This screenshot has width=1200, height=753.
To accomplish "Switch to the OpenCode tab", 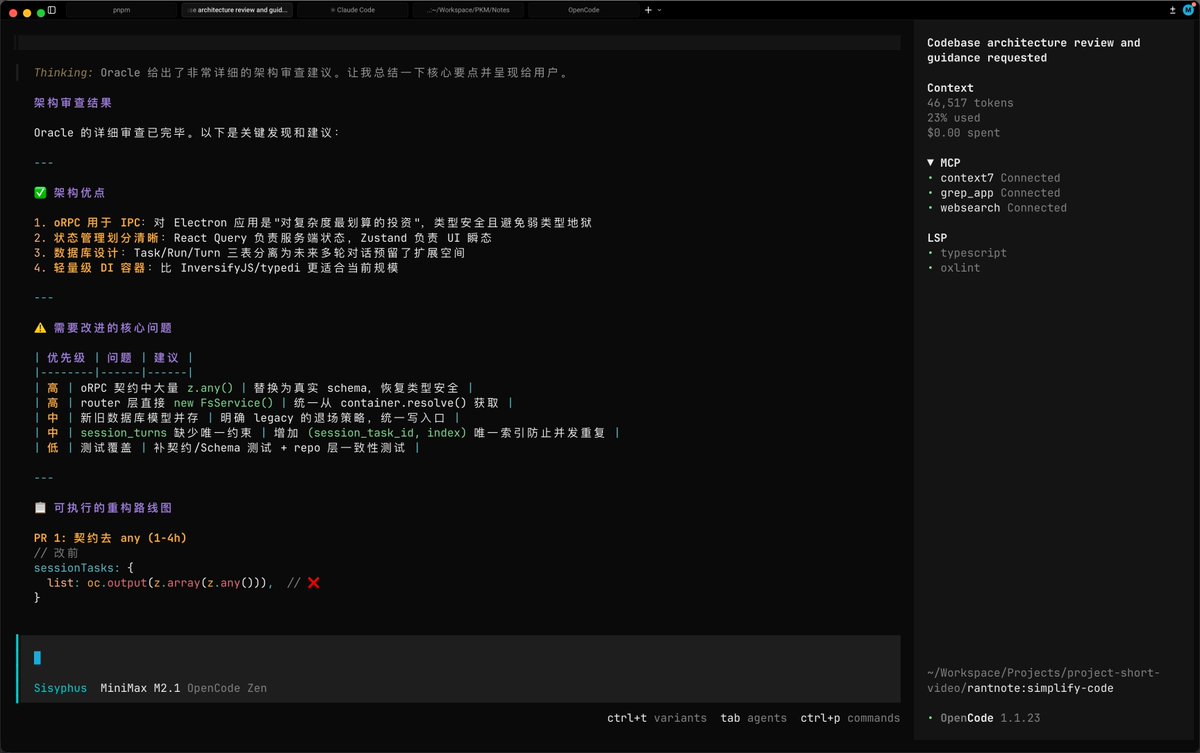I will click(583, 10).
